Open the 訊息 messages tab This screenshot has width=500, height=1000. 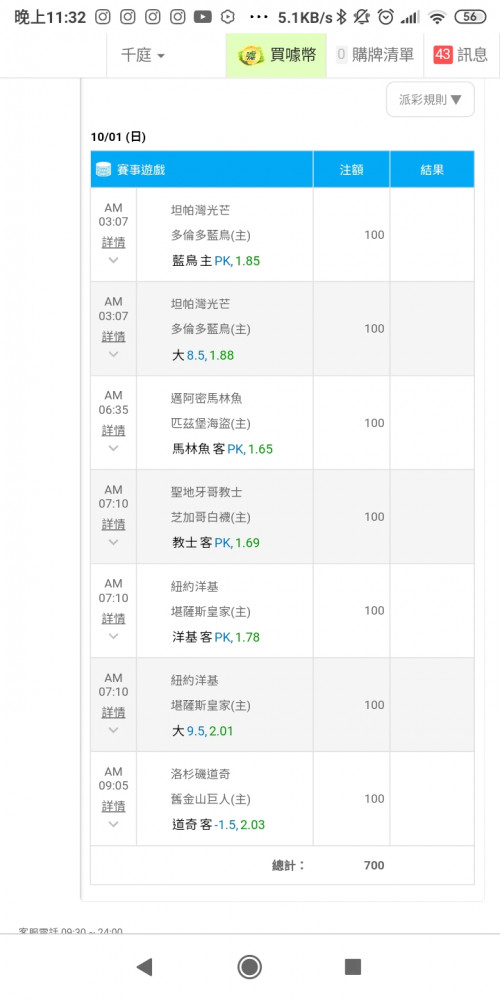[x=460, y=55]
